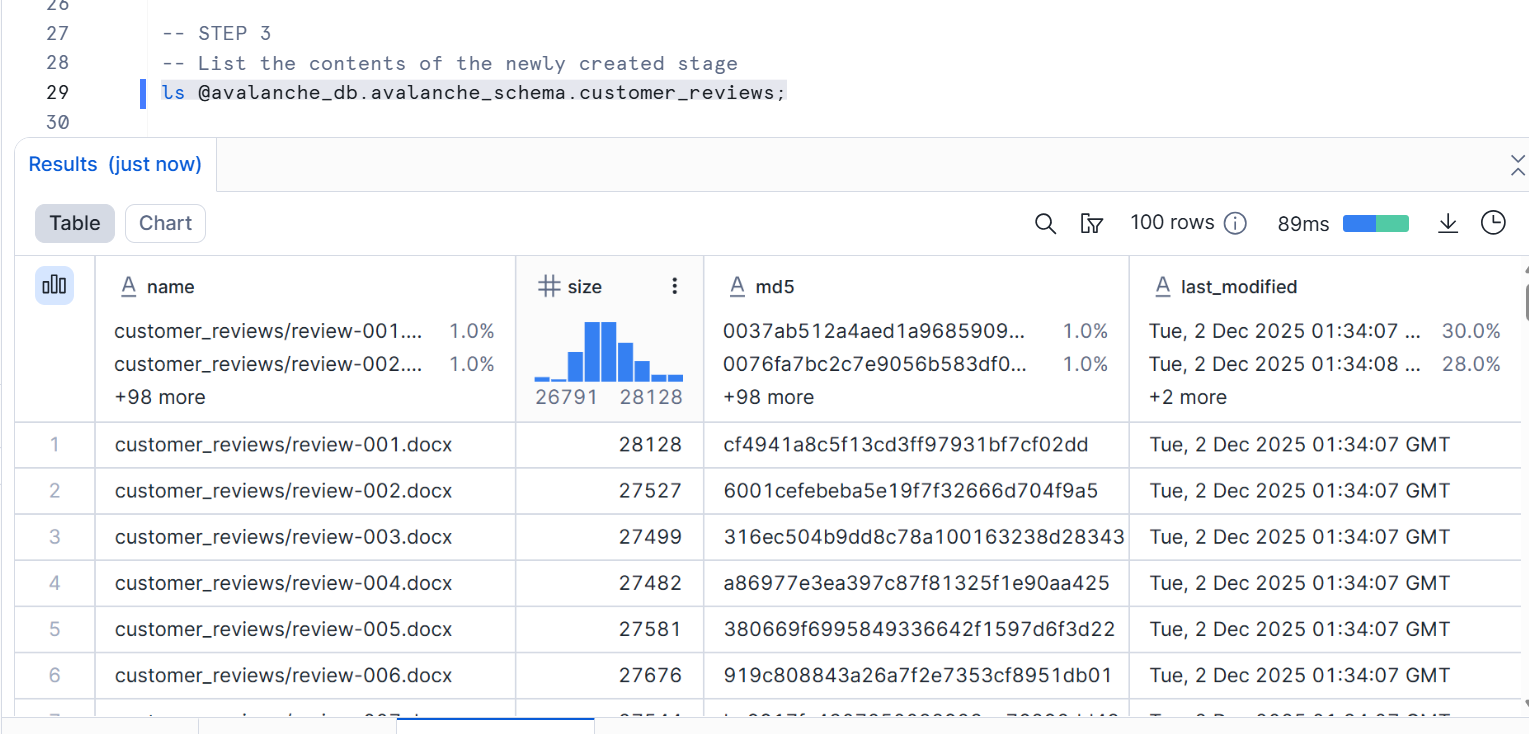This screenshot has width=1529, height=734.
Task: Expand '+98 more' under md5 column
Action: point(768,397)
